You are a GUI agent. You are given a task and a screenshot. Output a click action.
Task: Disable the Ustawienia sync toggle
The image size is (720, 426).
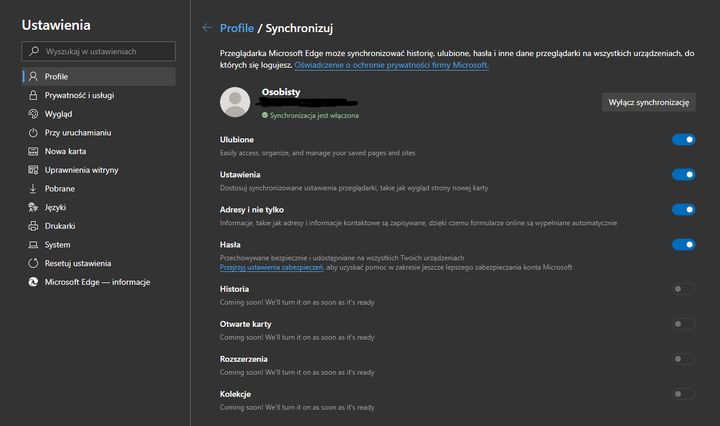[683, 175]
